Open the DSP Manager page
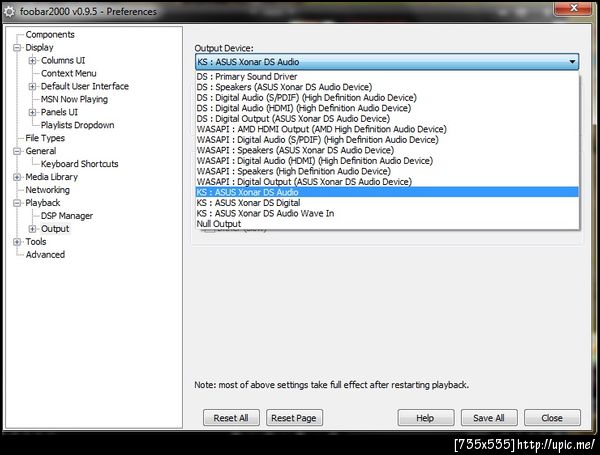Viewport: 600px width, 455px height. pyautogui.click(x=67, y=216)
